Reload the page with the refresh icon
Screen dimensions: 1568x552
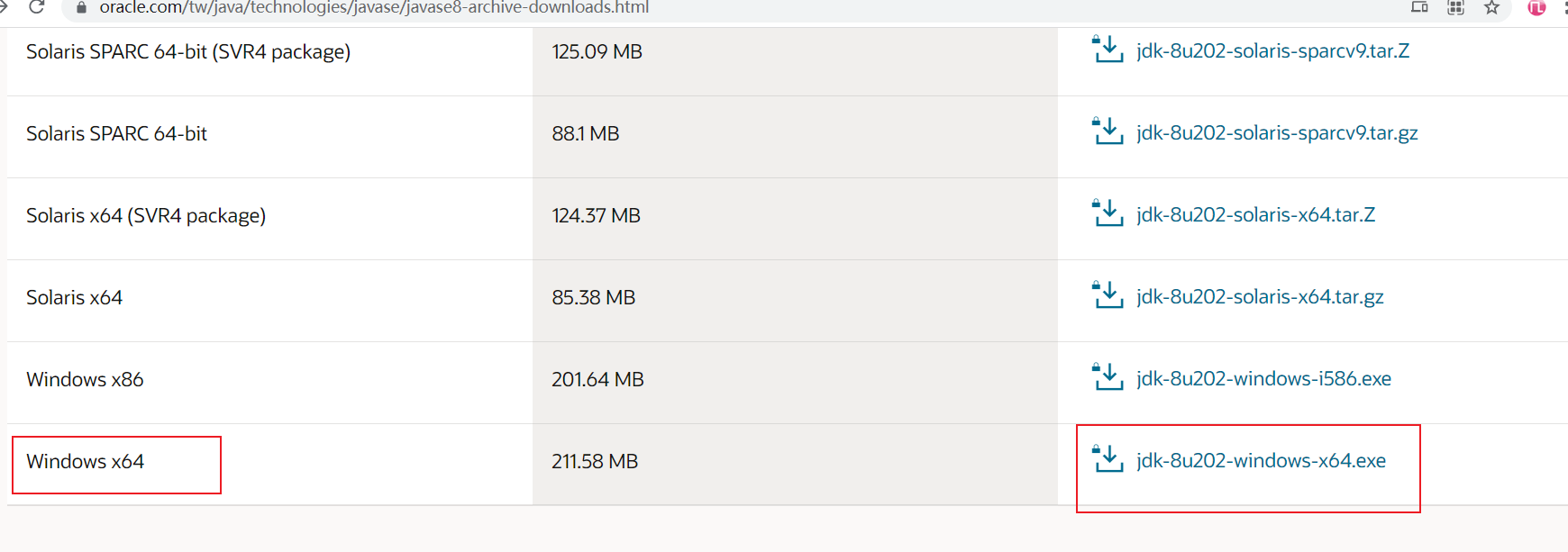coord(37,7)
